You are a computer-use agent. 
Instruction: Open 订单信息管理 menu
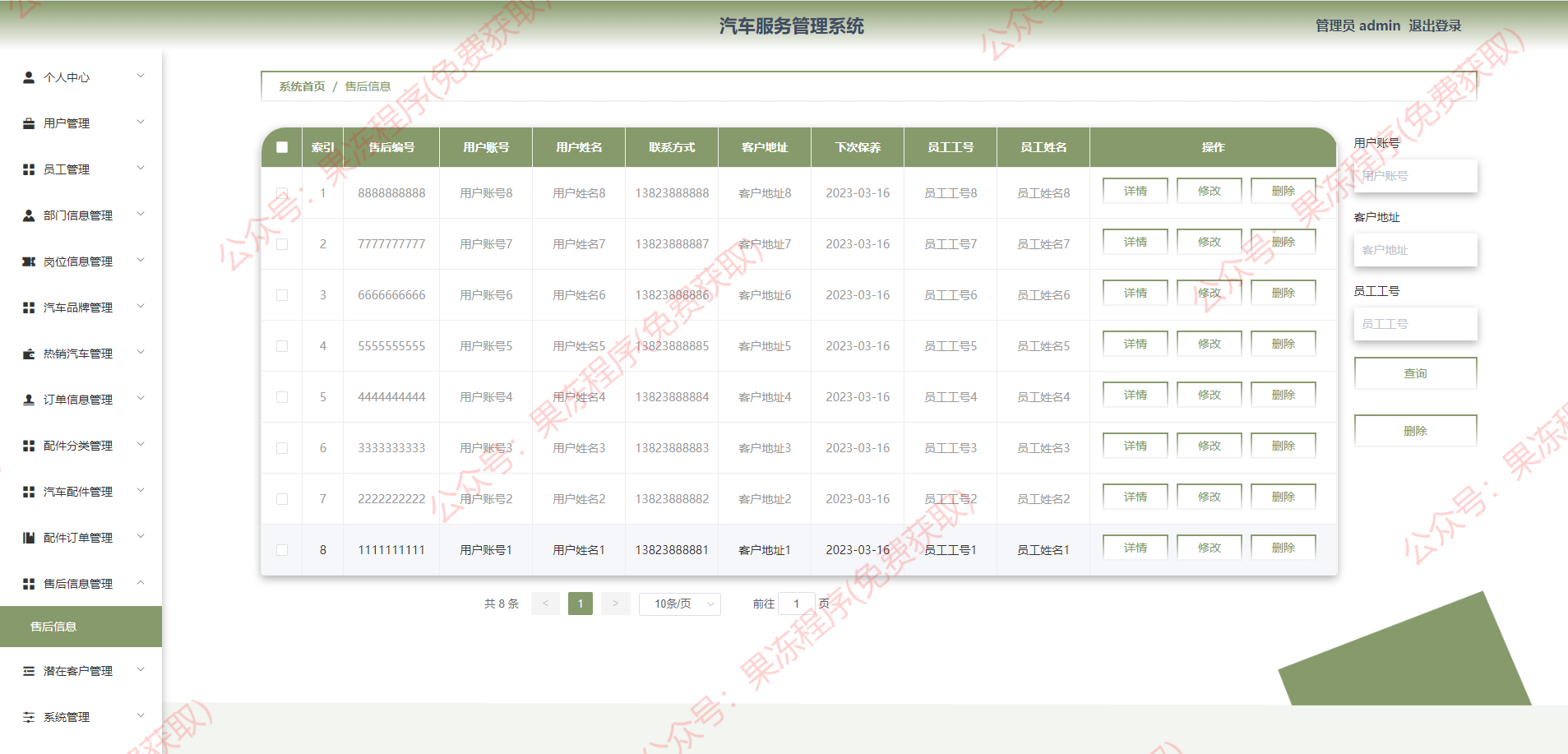tap(81, 400)
